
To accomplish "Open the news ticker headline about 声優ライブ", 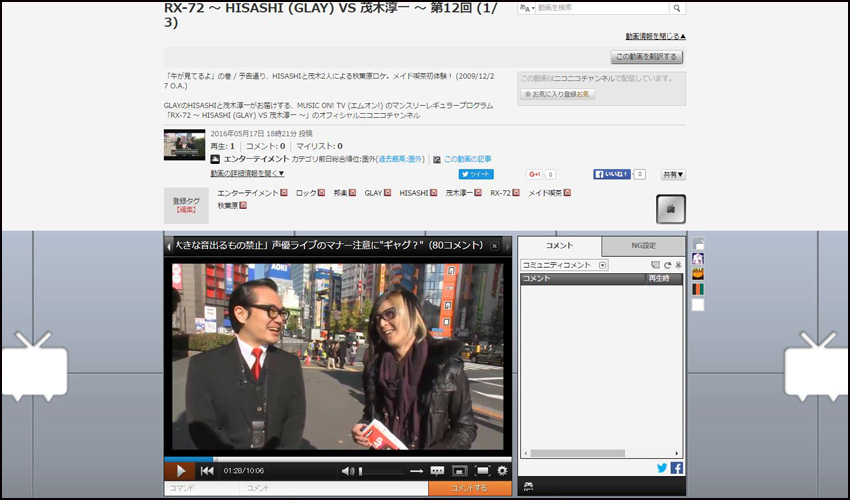I will pos(329,246).
